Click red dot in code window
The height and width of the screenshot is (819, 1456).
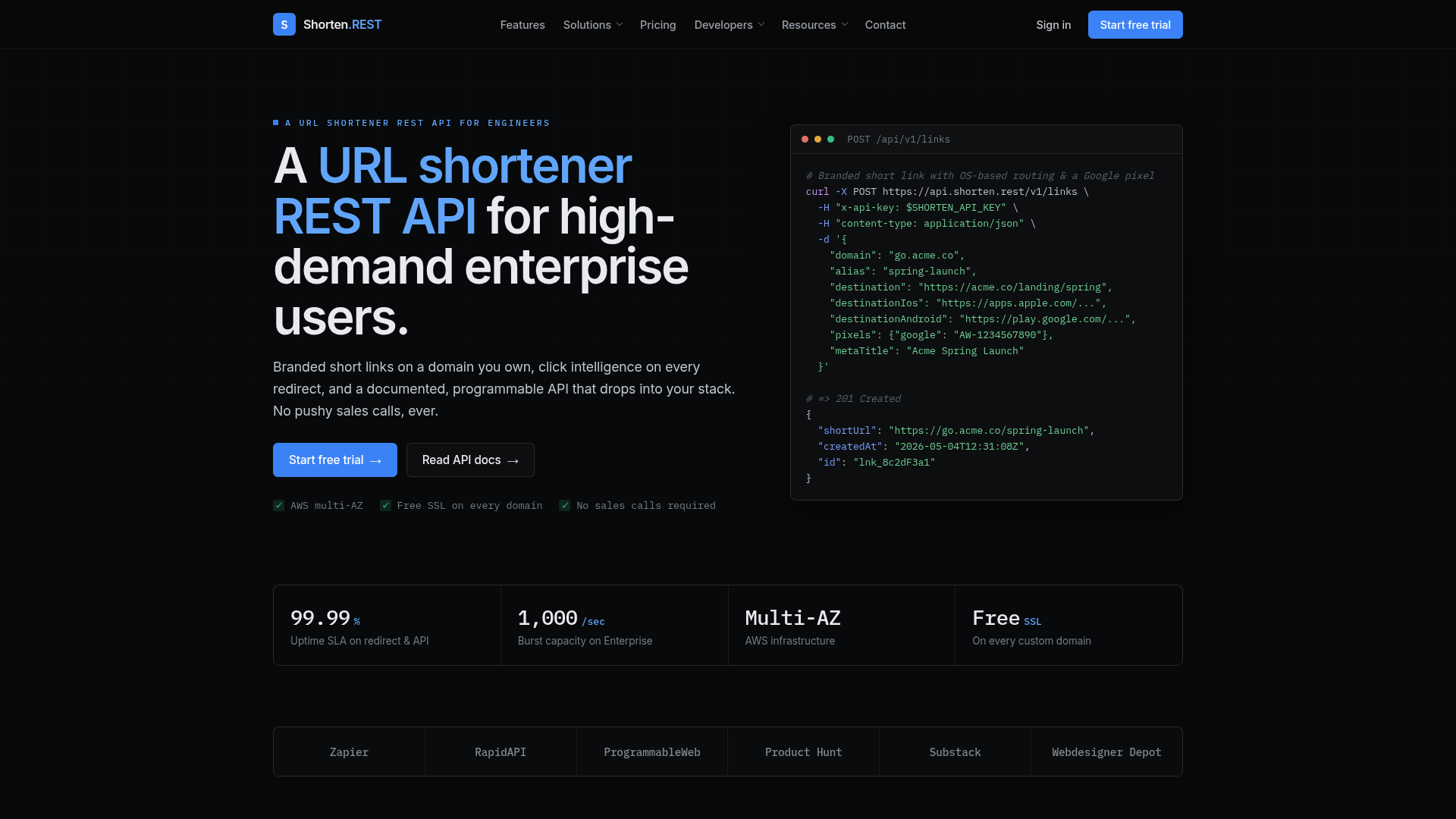(805, 140)
